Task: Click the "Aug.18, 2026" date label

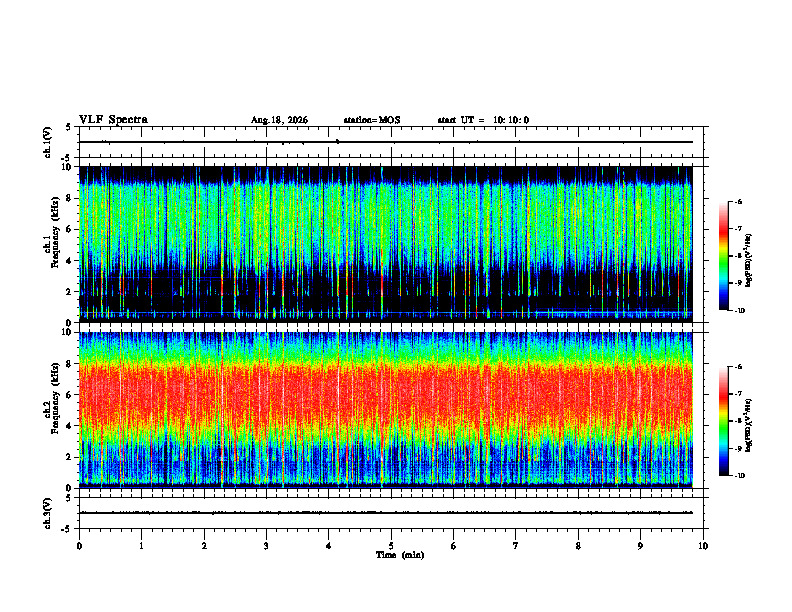Action: 279,120
